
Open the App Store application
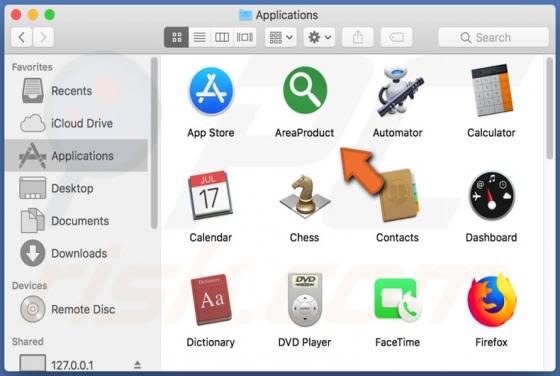(x=211, y=91)
